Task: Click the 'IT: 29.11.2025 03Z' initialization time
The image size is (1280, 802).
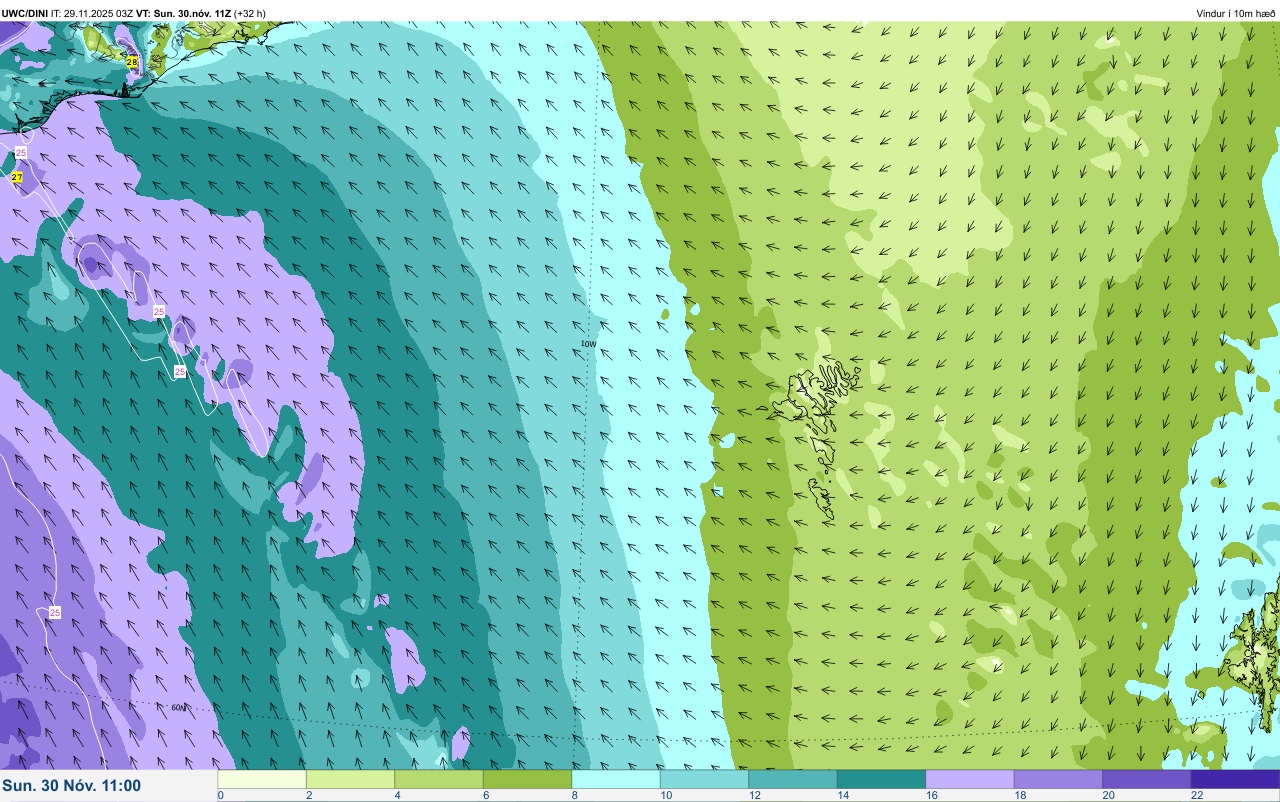Action: click(92, 13)
